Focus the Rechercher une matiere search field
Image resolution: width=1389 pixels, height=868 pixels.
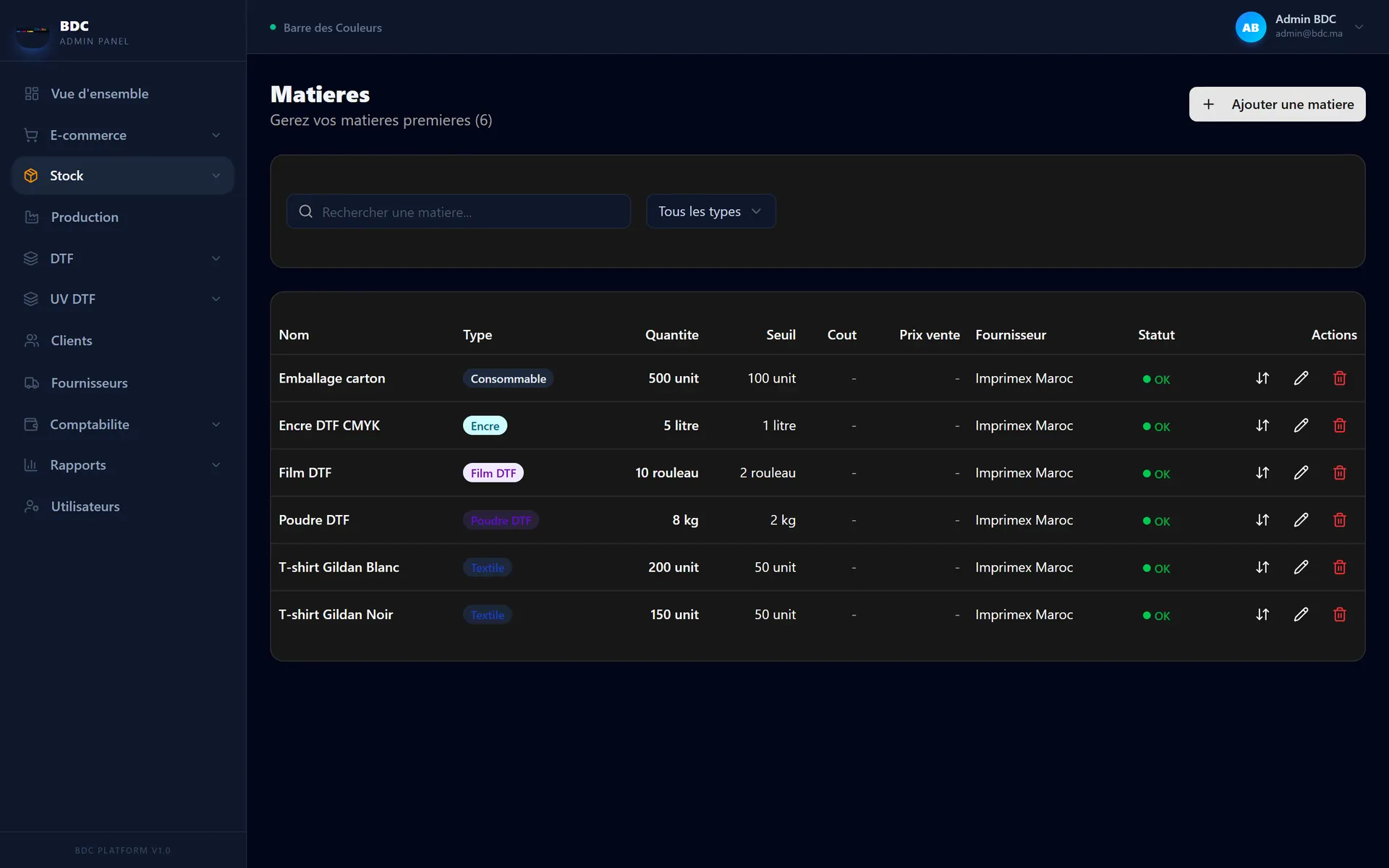459,211
